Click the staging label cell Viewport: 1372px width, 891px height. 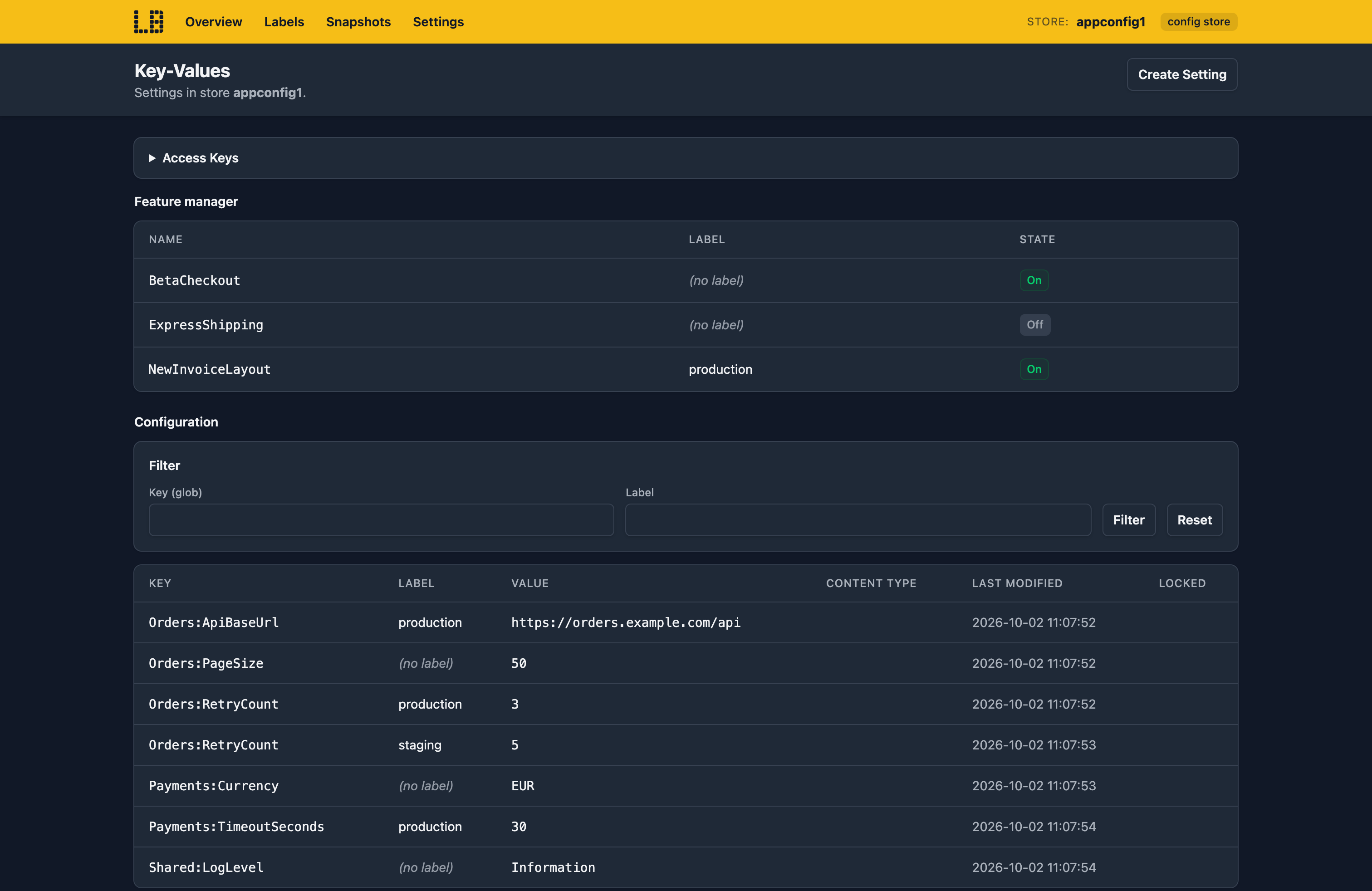pyautogui.click(x=420, y=745)
